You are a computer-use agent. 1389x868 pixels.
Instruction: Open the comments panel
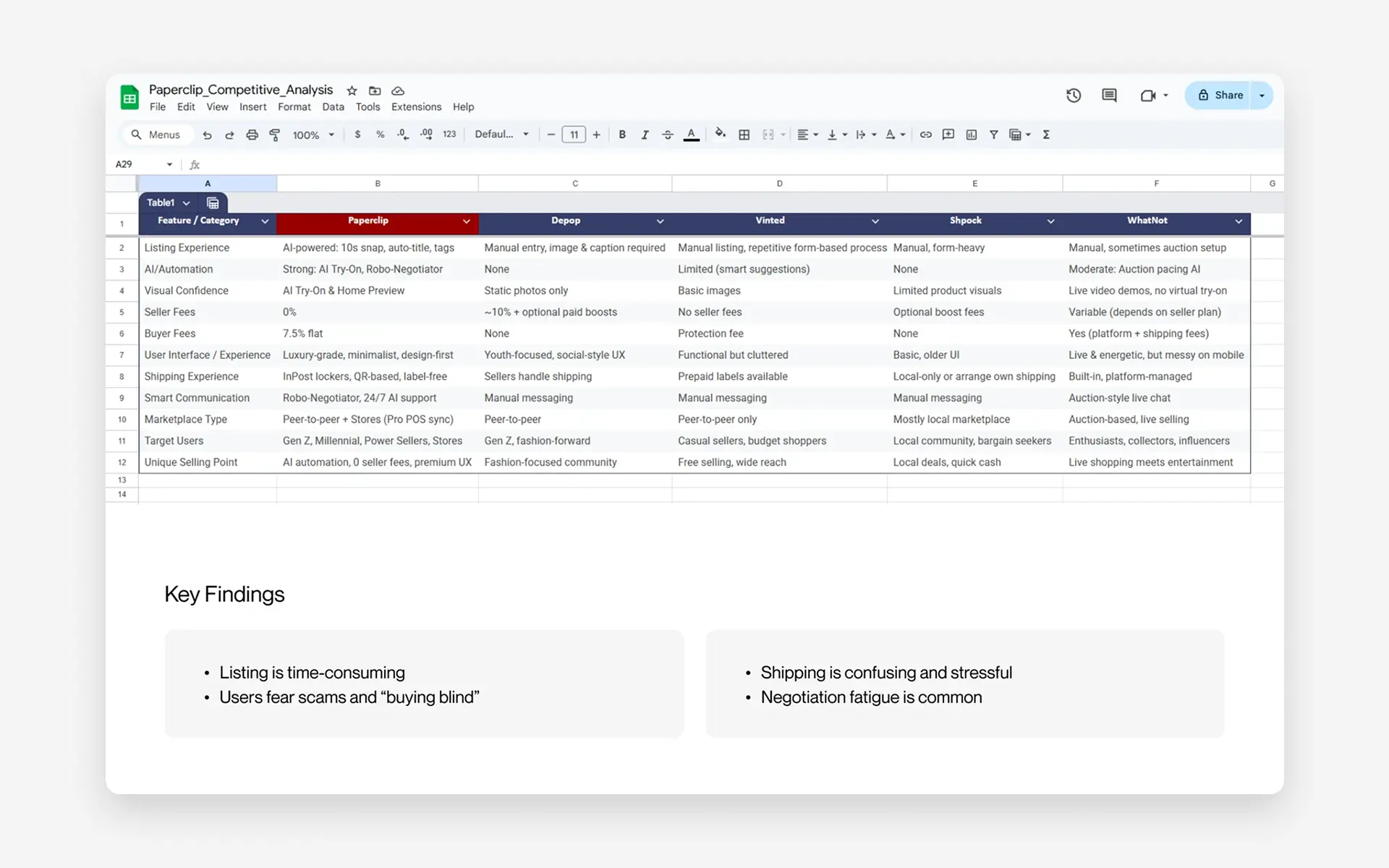(1109, 95)
